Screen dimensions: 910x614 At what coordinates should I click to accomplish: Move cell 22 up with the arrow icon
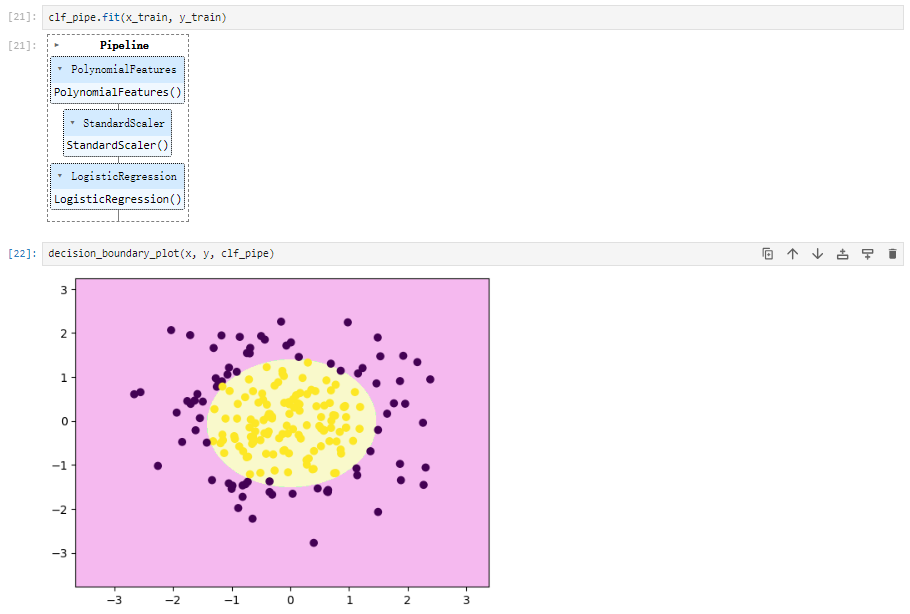point(792,254)
